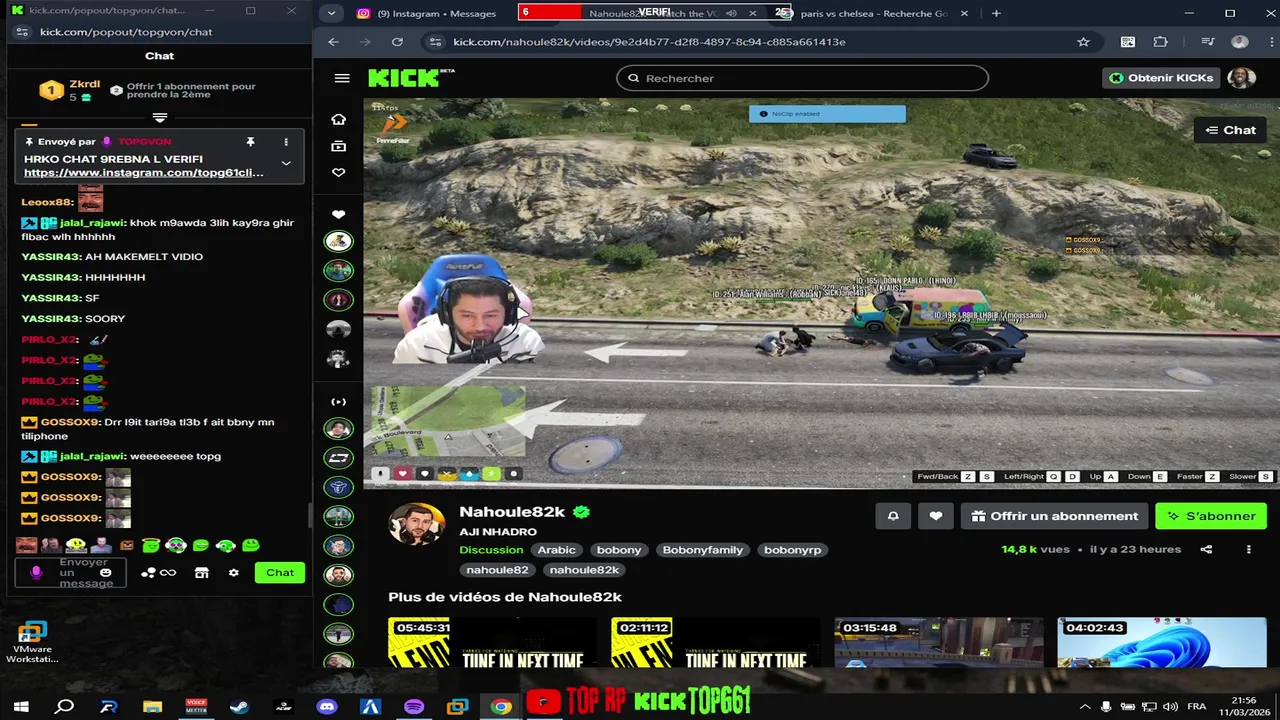This screenshot has width=1280, height=720.
Task: Open browser extensions puzzle icon
Action: 1160,42
